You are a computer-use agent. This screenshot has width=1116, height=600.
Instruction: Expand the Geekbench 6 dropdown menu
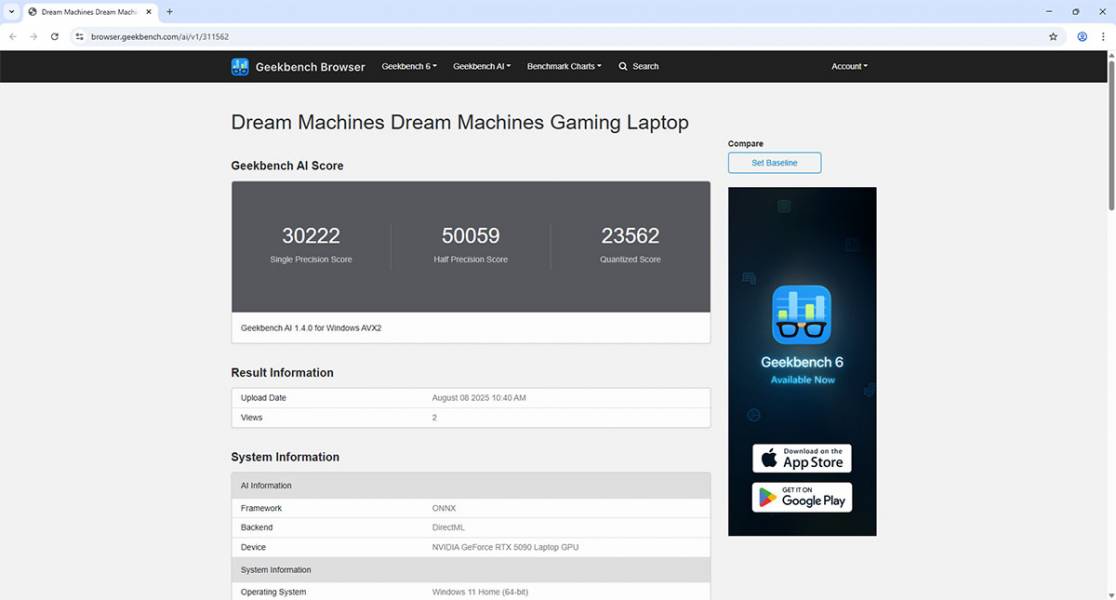408,66
